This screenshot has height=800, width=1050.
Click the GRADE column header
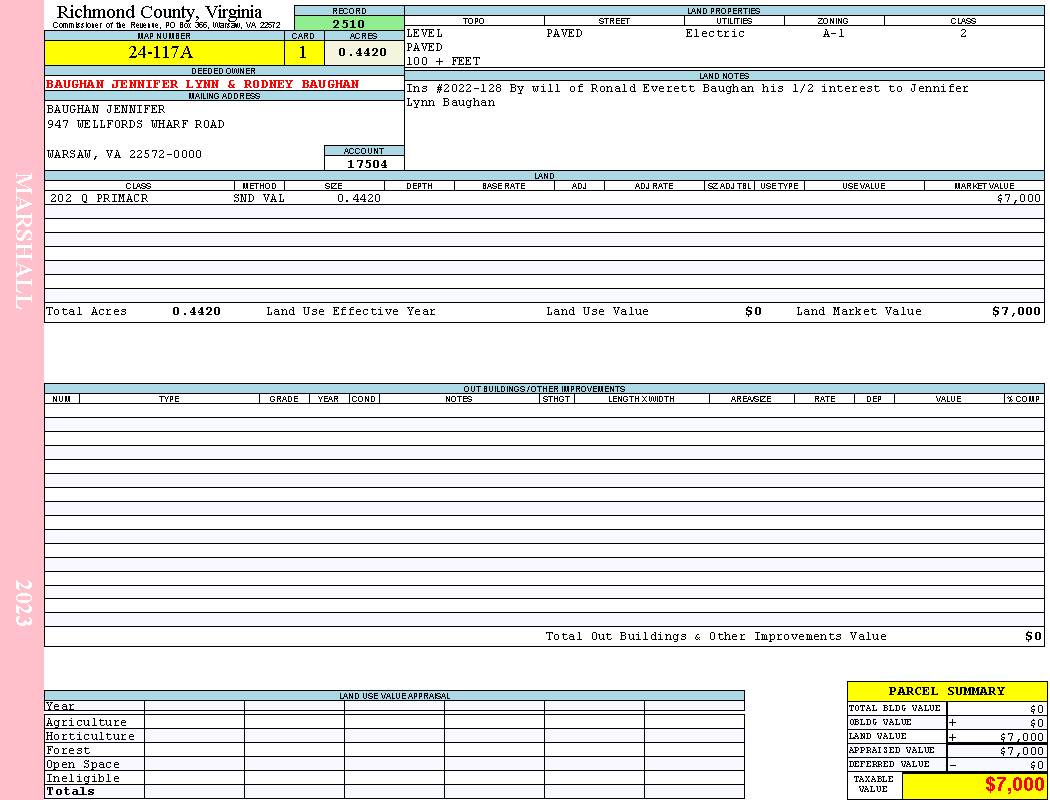[x=284, y=399]
